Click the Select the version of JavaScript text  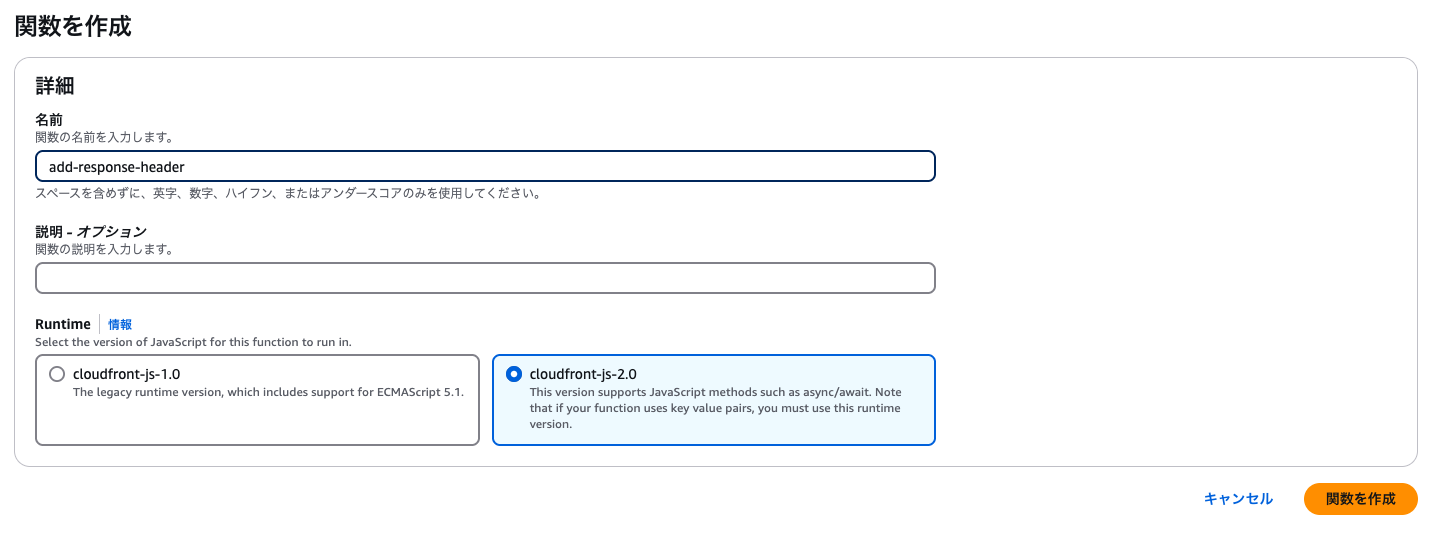pos(193,342)
